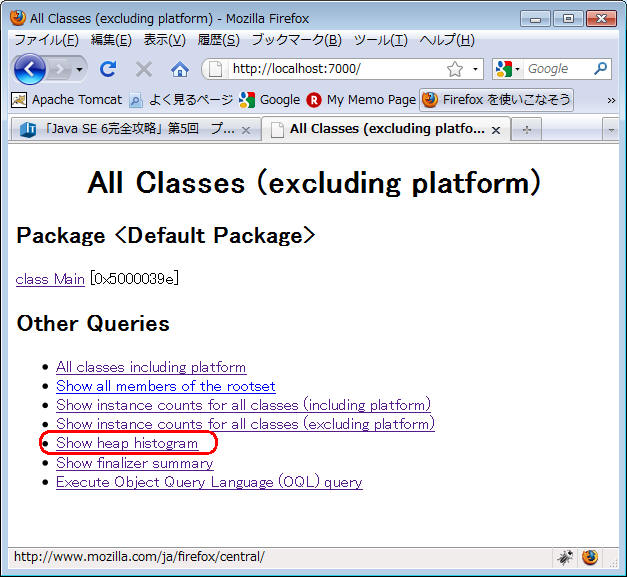
Task: Open the class Main link
Action: (50, 279)
